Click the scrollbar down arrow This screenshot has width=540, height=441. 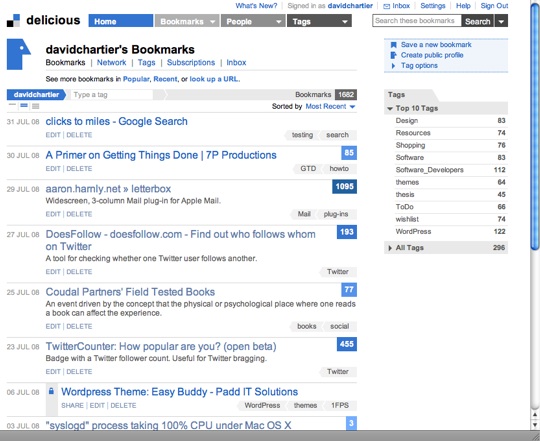tap(535, 425)
